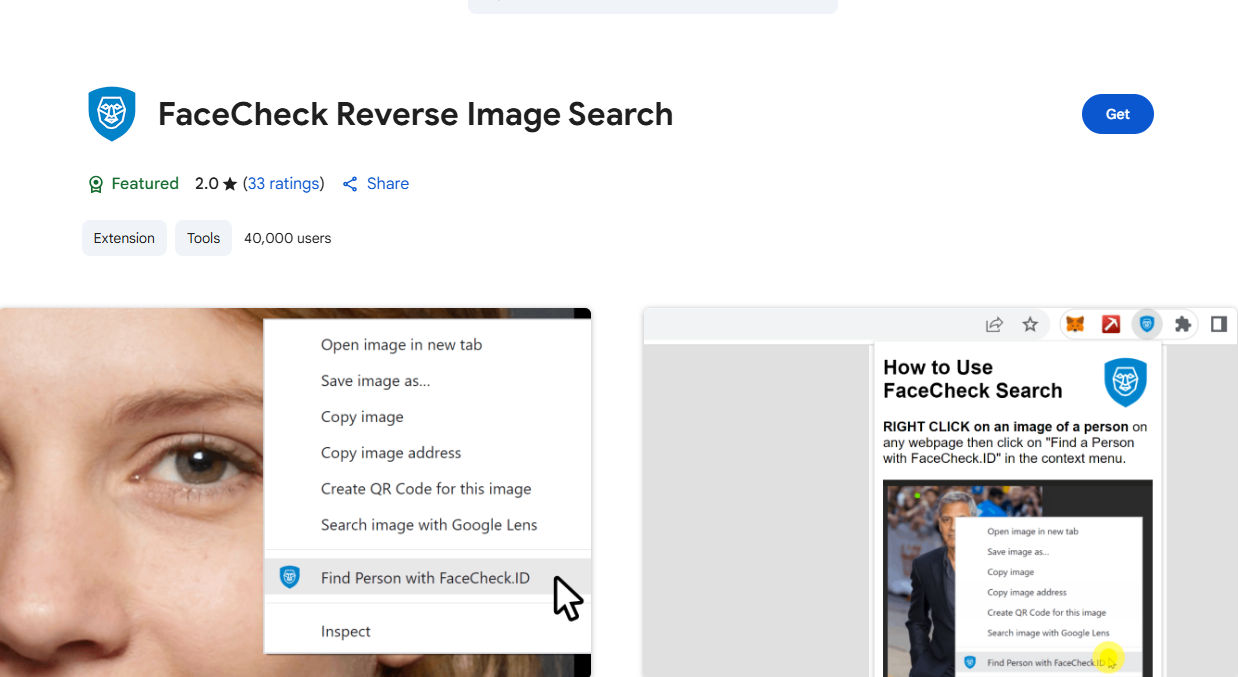Click the "Featured" label
Viewport: 1238px width, 677px height.
point(145,184)
